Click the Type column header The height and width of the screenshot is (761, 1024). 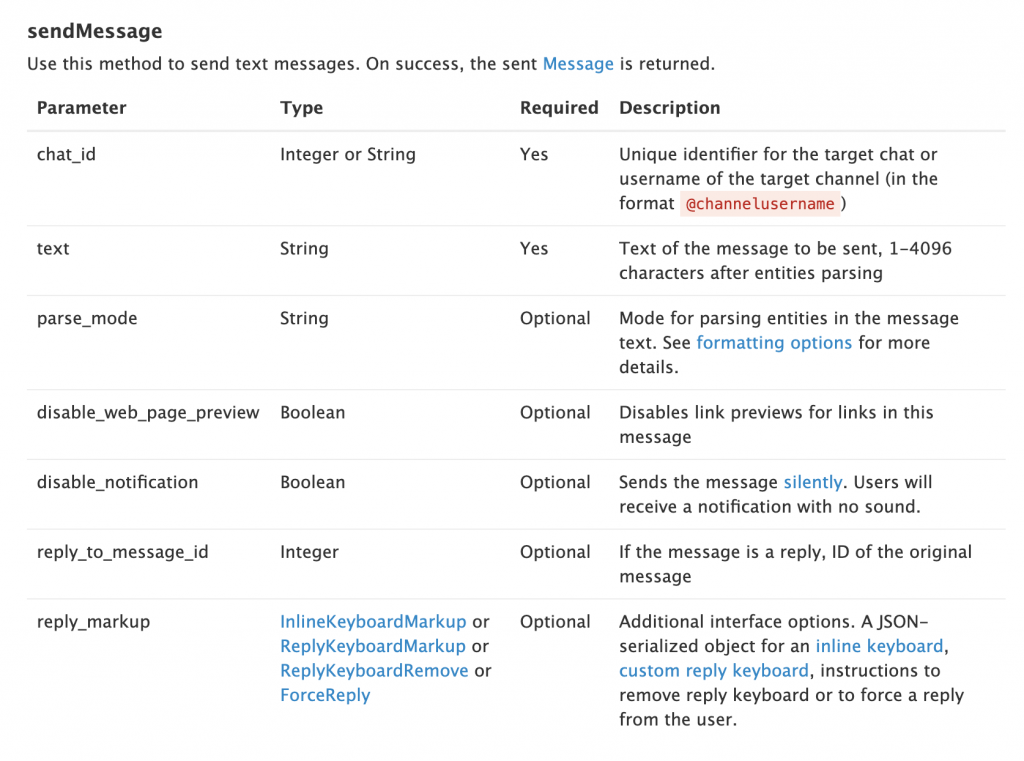pos(302,108)
